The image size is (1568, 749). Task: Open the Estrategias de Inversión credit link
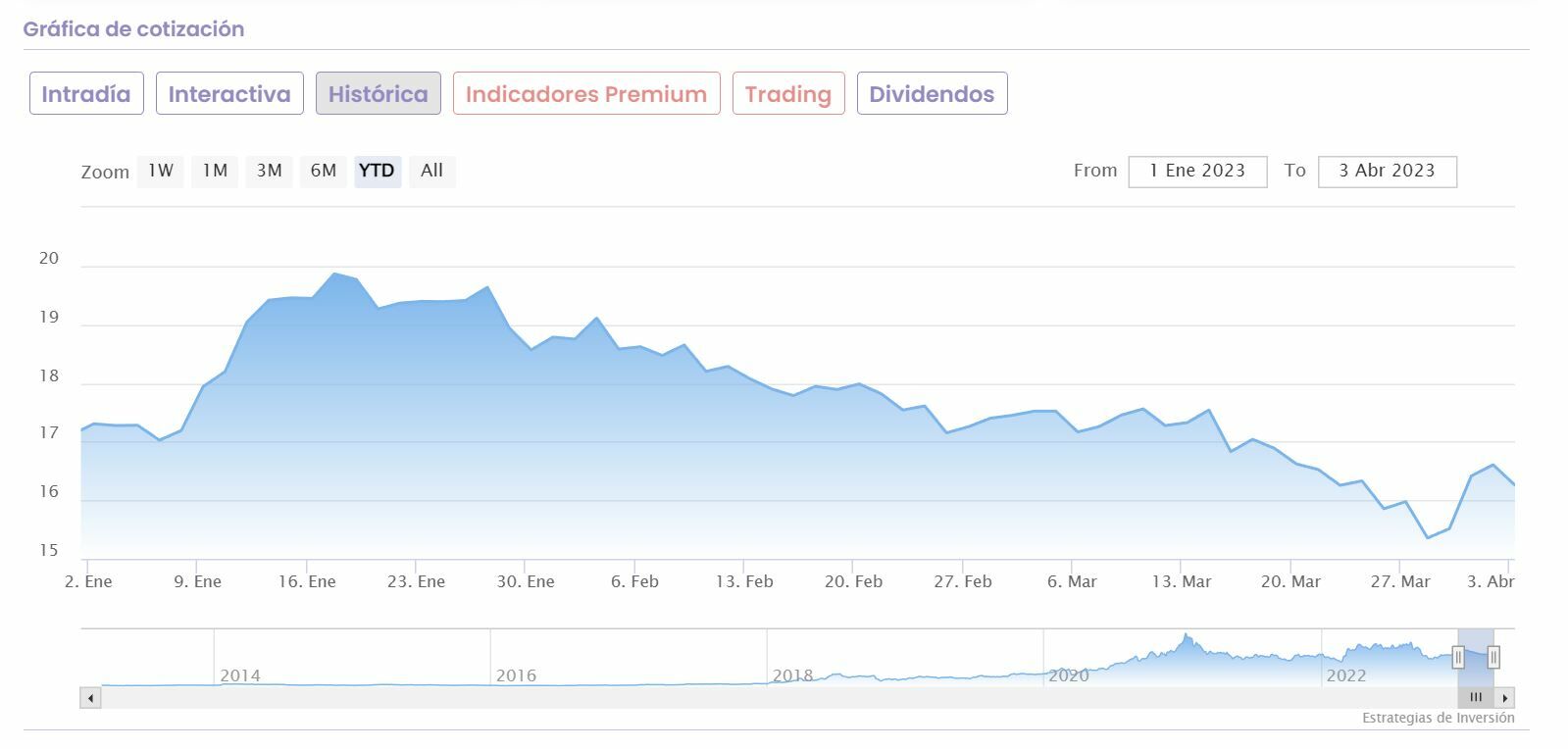pyautogui.click(x=1438, y=718)
